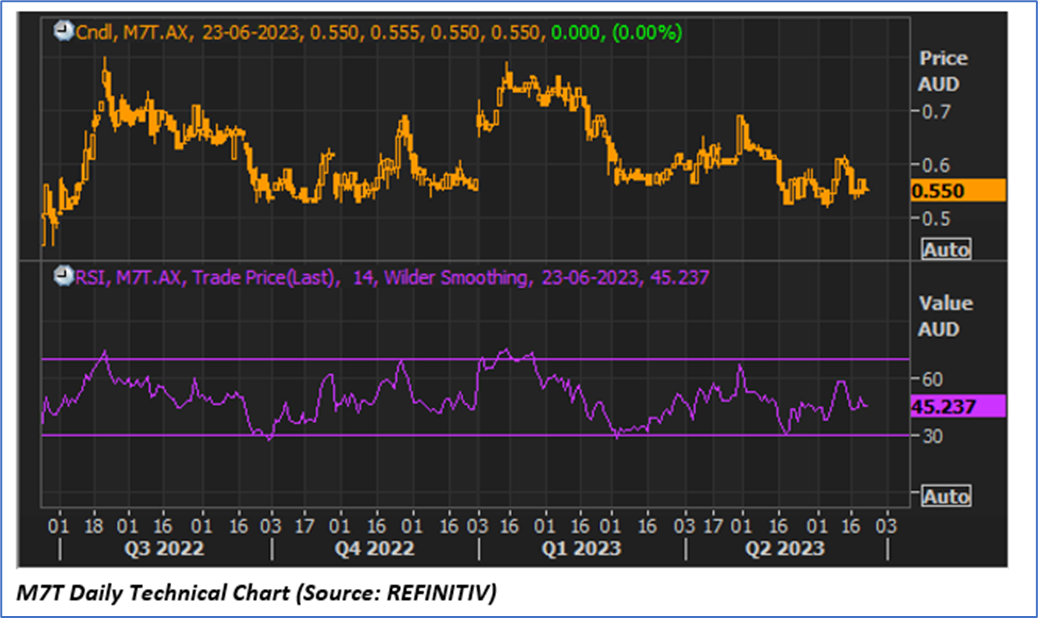Viewport: 1038px width, 618px height.
Task: Click the RSI, M7T.AX legend text
Action: (128, 277)
